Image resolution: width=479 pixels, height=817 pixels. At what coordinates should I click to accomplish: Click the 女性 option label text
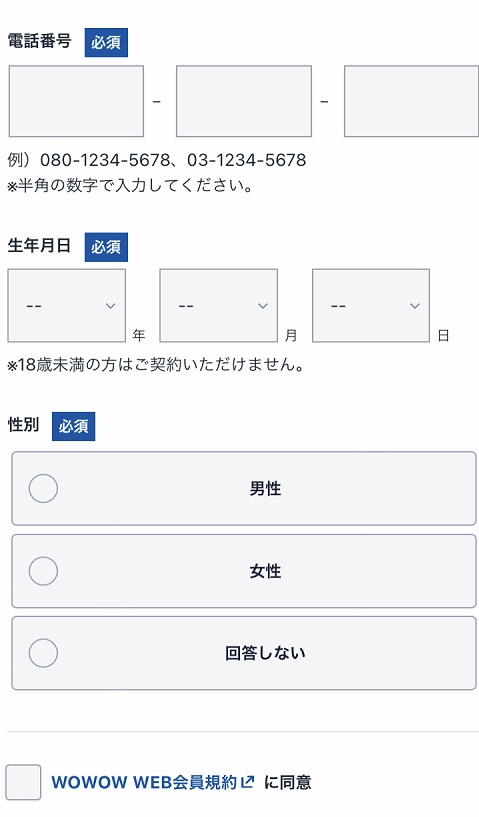pyautogui.click(x=265, y=571)
